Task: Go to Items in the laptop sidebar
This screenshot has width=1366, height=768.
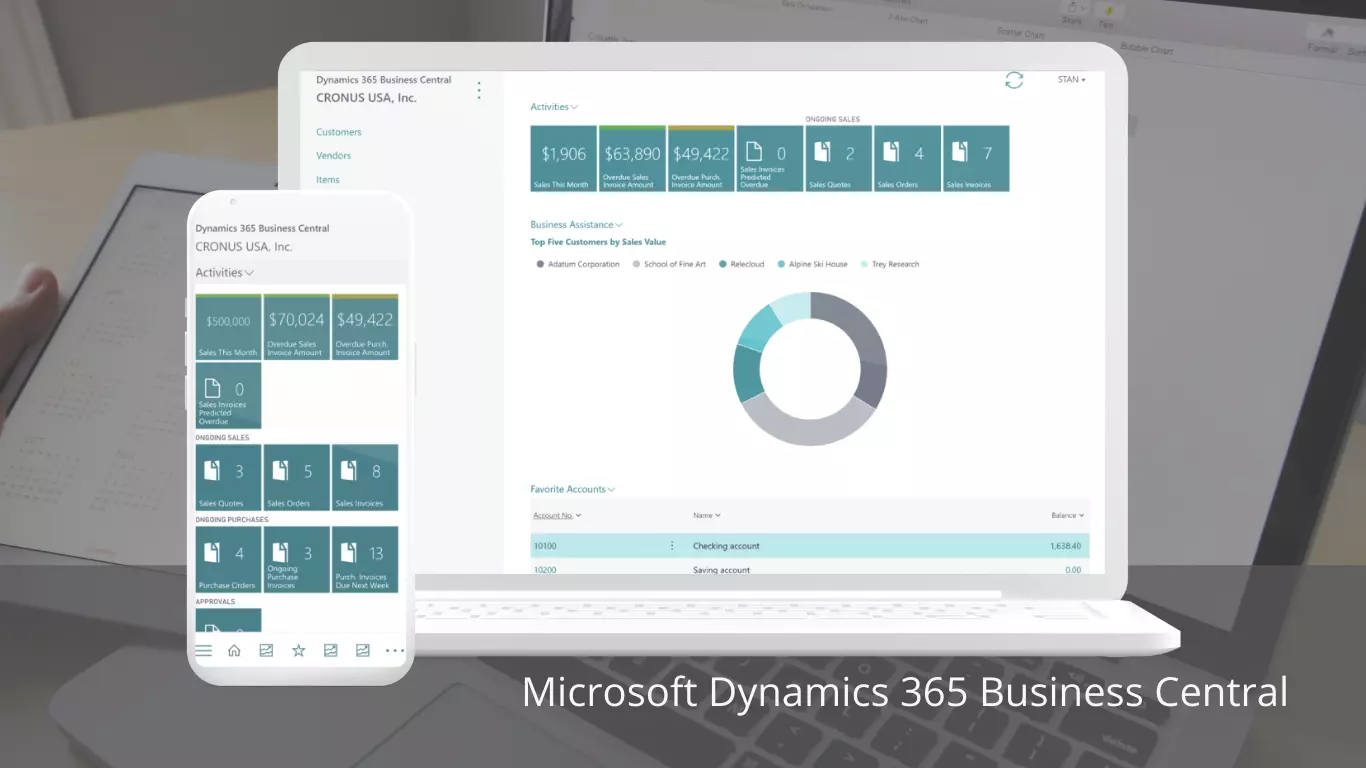Action: (328, 180)
